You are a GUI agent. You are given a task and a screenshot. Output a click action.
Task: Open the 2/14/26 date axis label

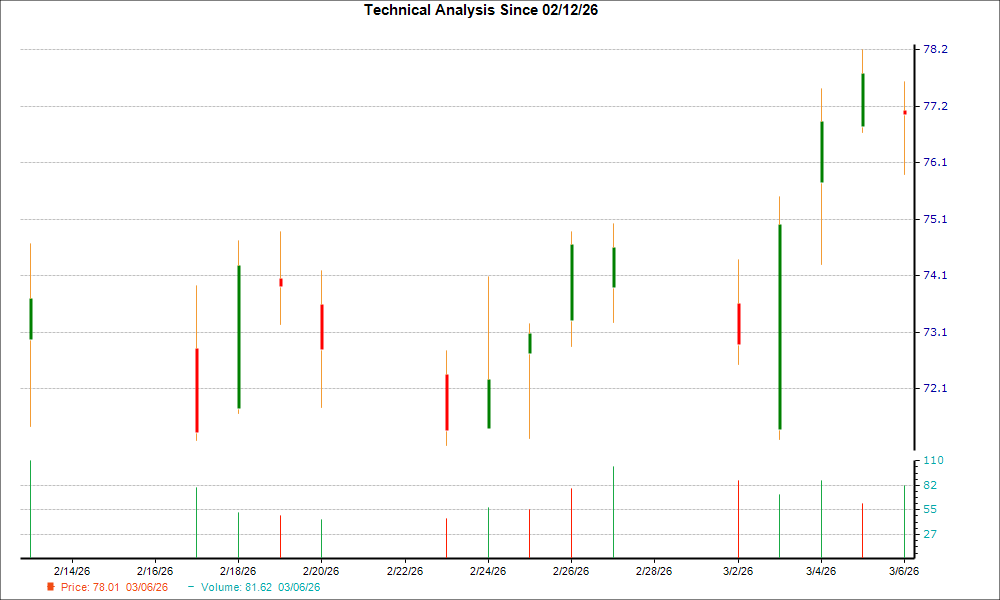pyautogui.click(x=71, y=568)
